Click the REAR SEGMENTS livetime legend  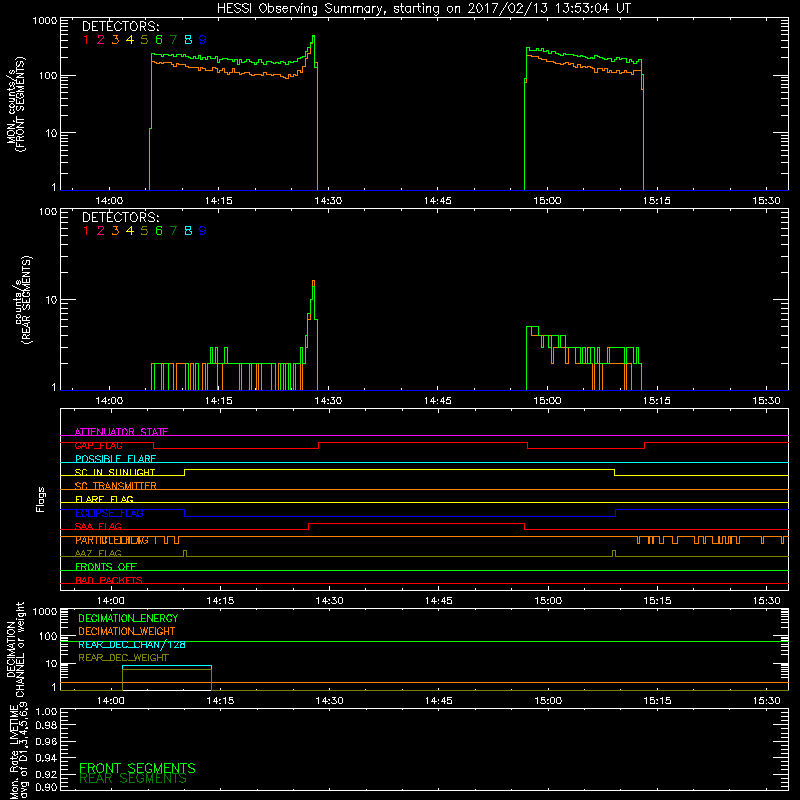133,779
